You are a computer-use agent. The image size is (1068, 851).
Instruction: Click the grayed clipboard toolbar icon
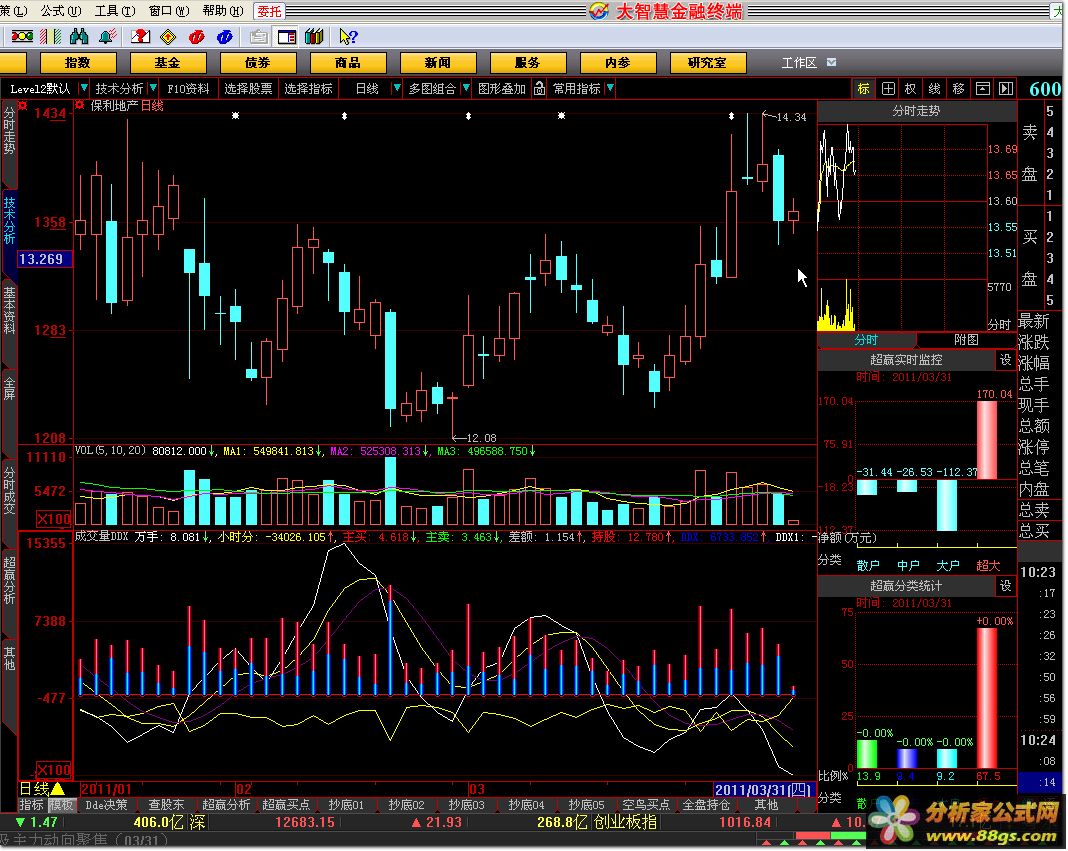[258, 37]
